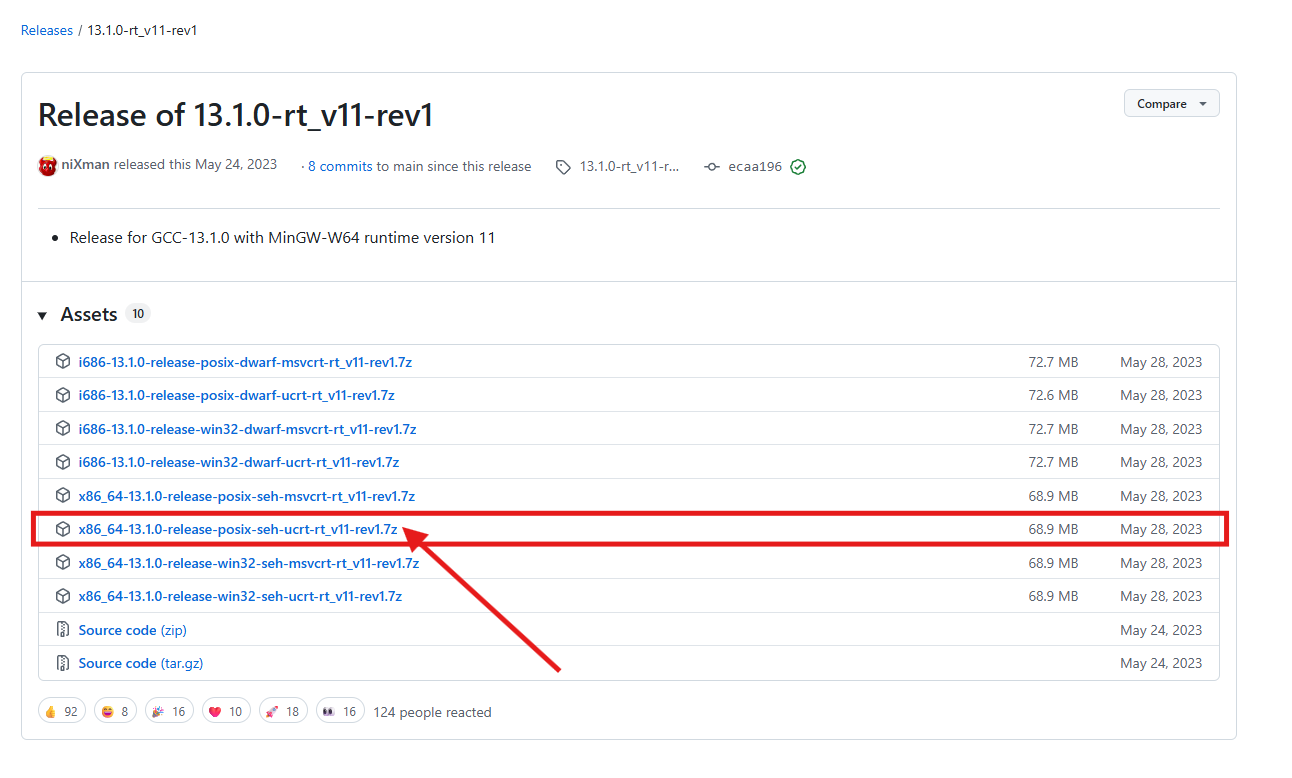
Task: Click the package icon next to highlighted posix-seh-ucrt asset
Action: (x=62, y=529)
